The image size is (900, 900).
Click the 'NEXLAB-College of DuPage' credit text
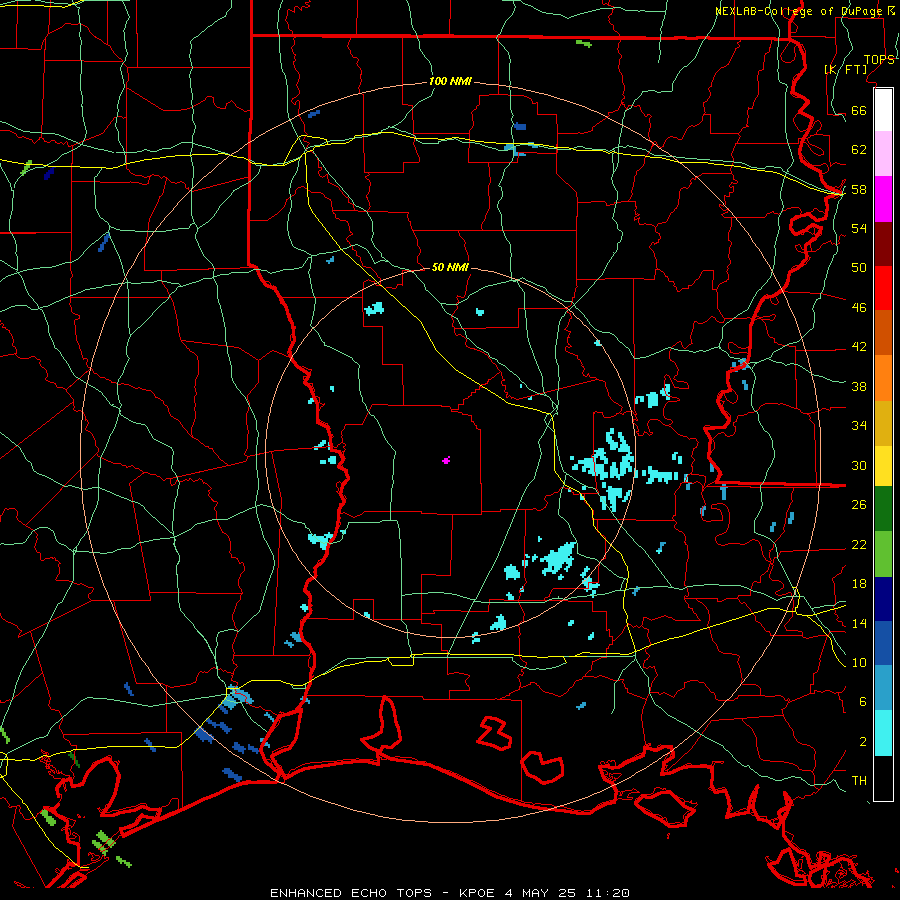tap(798, 11)
